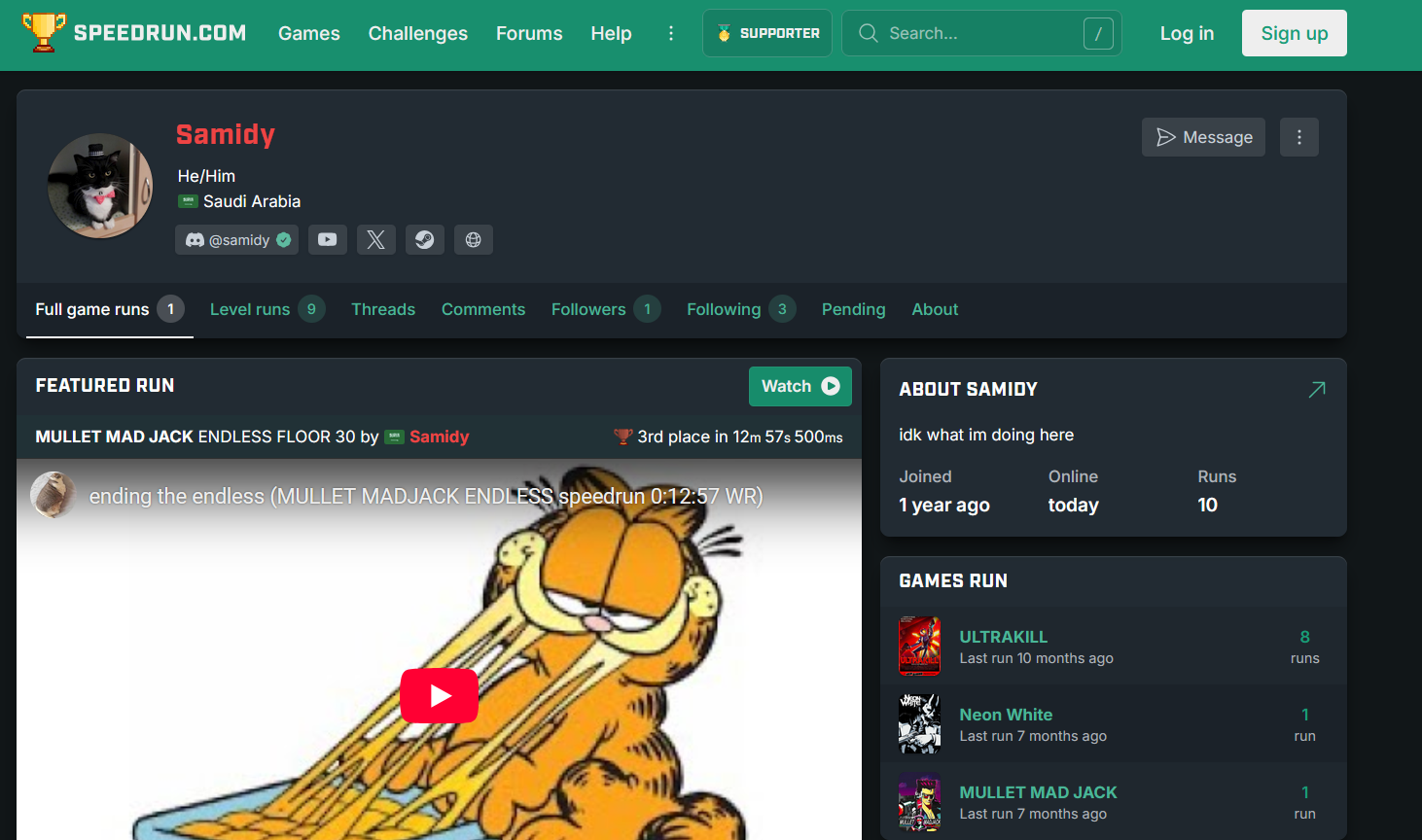This screenshot has height=840, width=1422.
Task: Open the website globe icon
Action: tap(474, 240)
